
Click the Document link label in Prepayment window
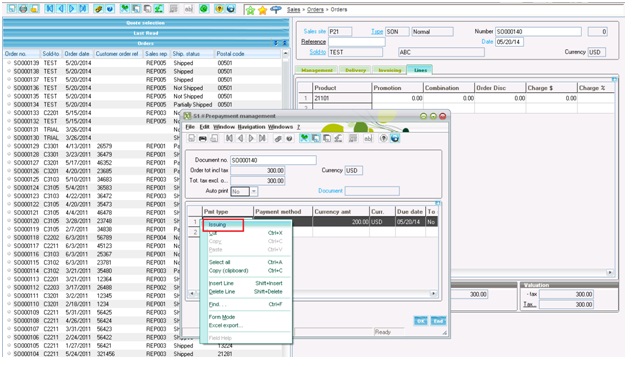click(x=330, y=190)
